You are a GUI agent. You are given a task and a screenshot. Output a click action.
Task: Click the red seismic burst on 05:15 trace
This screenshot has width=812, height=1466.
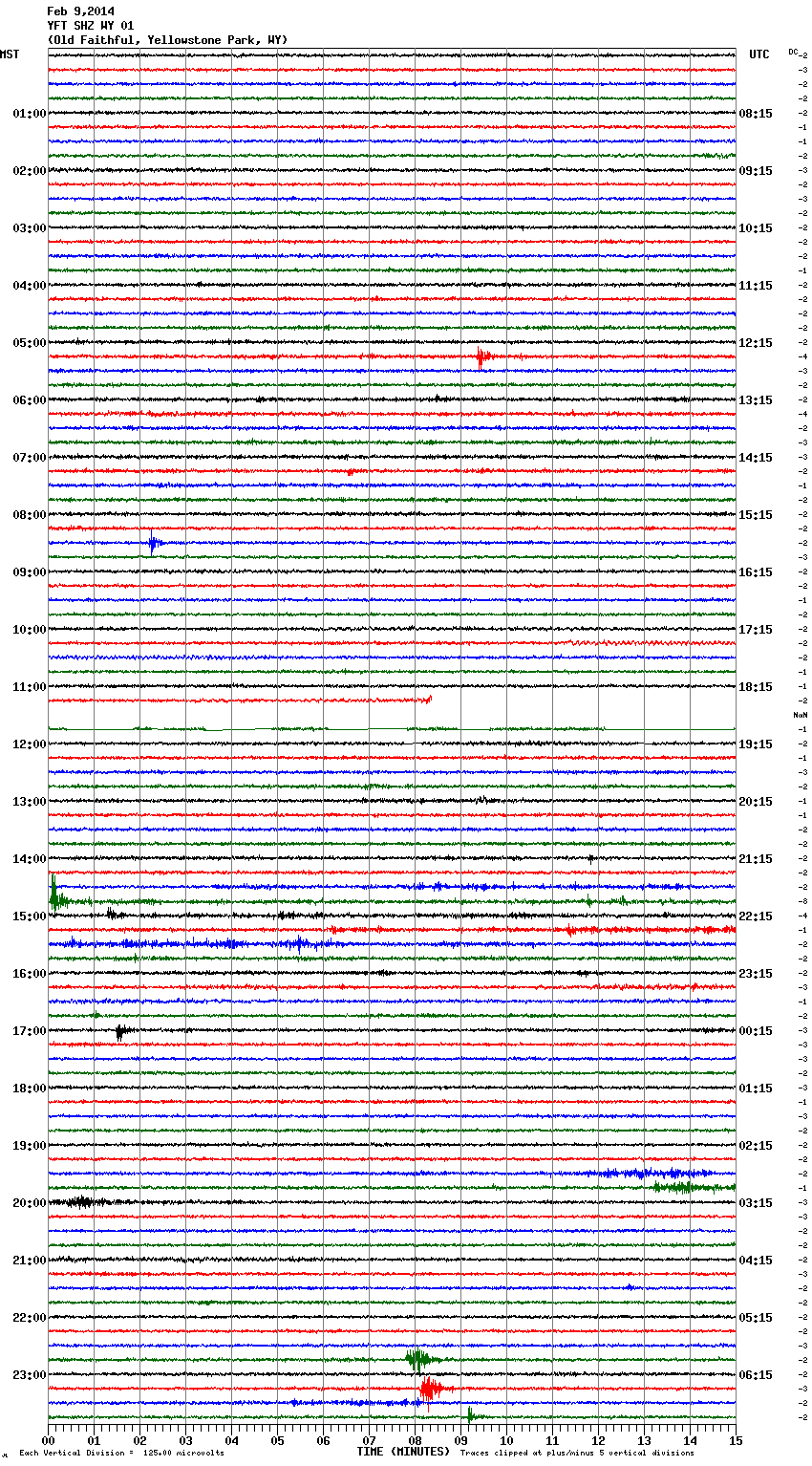483,357
